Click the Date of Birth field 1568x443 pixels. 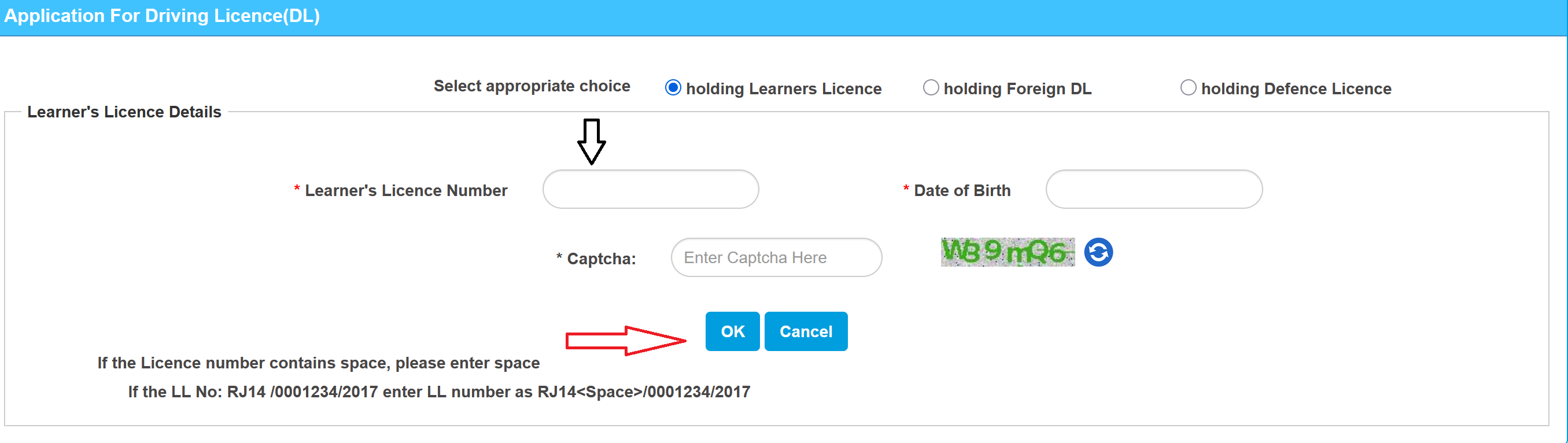pos(1153,190)
